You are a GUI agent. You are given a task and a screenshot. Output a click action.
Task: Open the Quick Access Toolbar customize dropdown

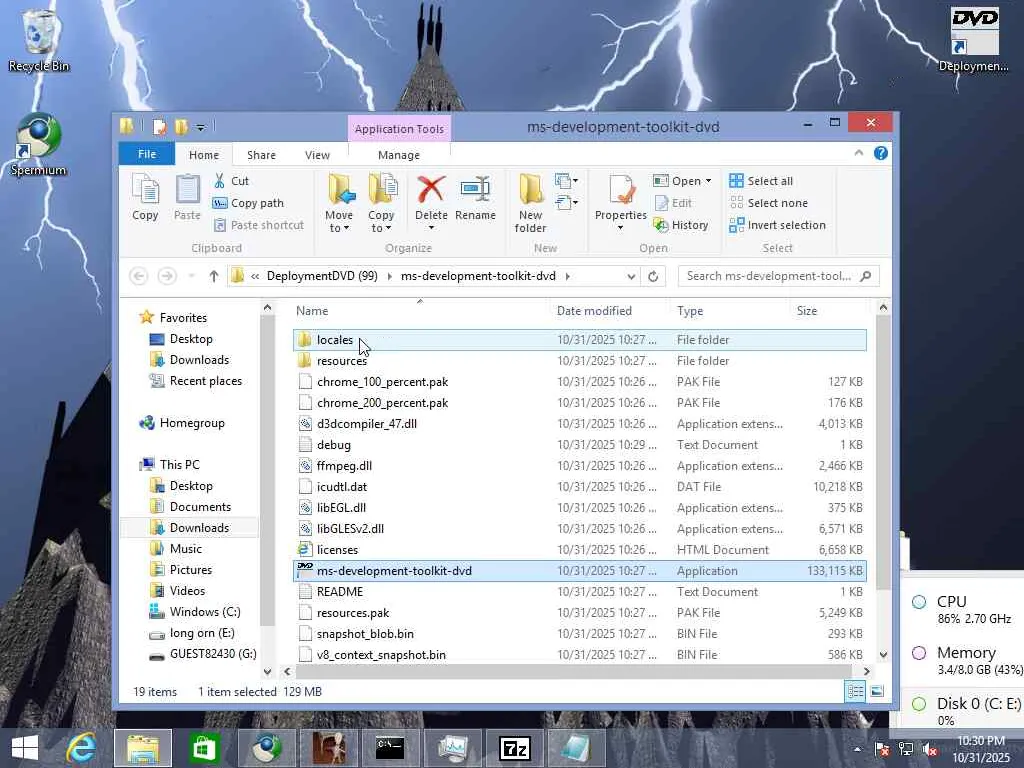pyautogui.click(x=200, y=127)
